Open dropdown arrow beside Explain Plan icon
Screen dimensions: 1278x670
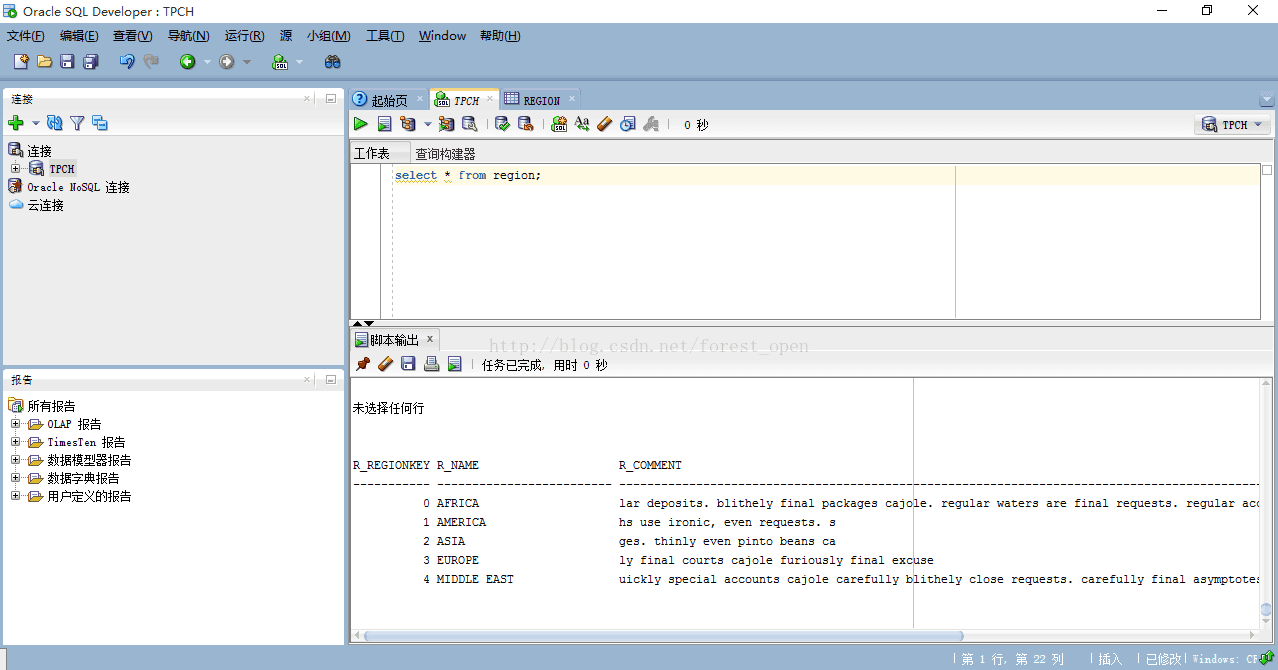pyautogui.click(x=427, y=124)
